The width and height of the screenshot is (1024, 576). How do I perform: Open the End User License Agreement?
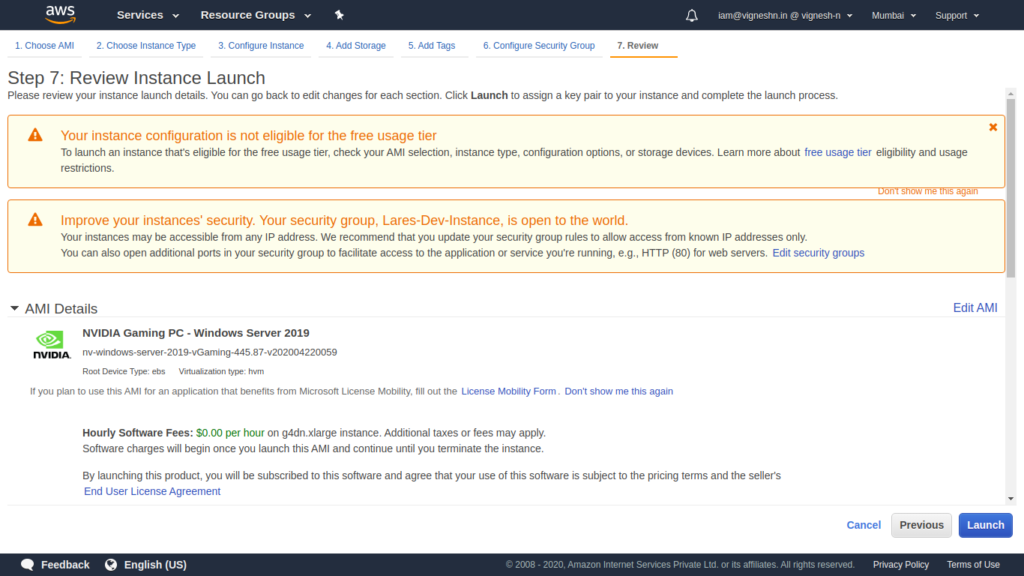click(x=152, y=491)
